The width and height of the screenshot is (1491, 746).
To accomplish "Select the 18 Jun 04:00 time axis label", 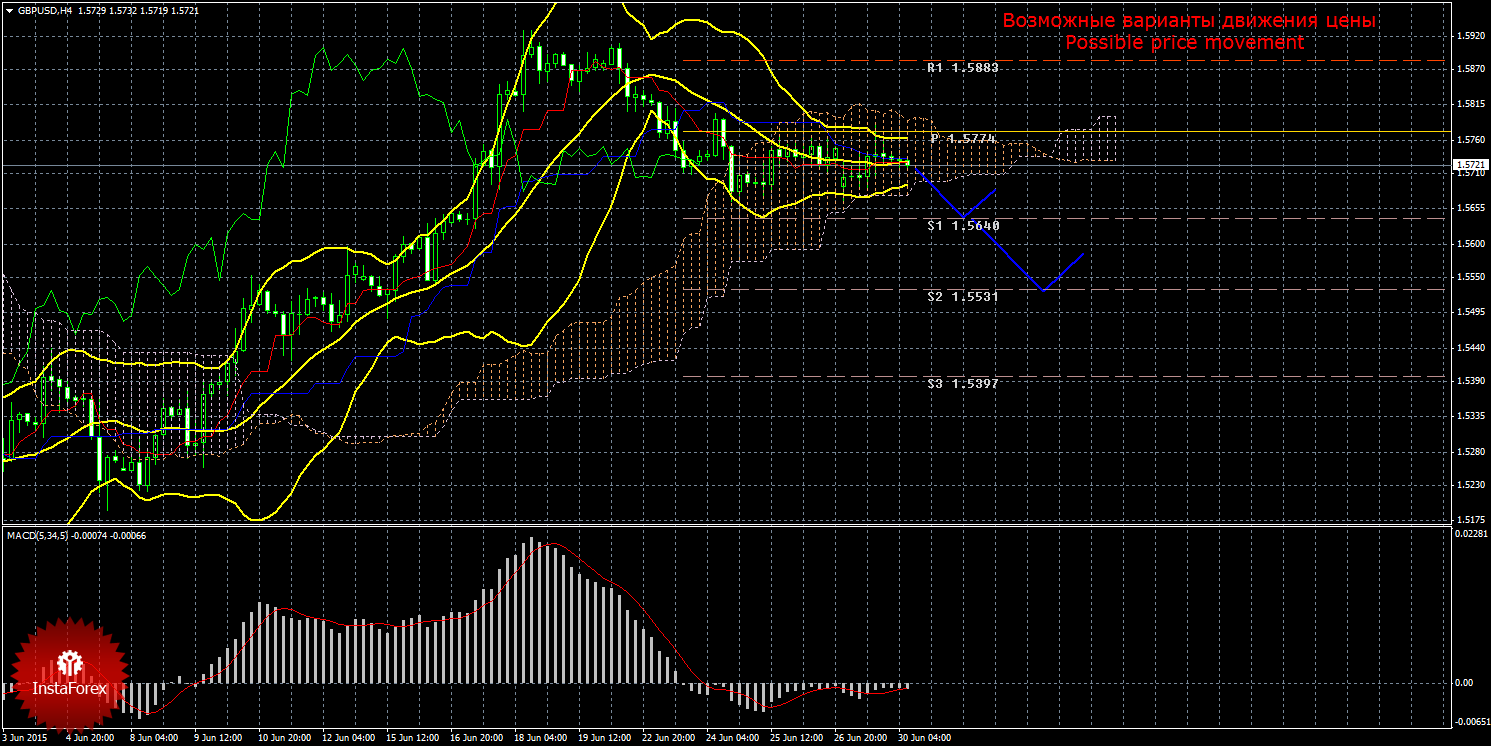I will point(540,739).
